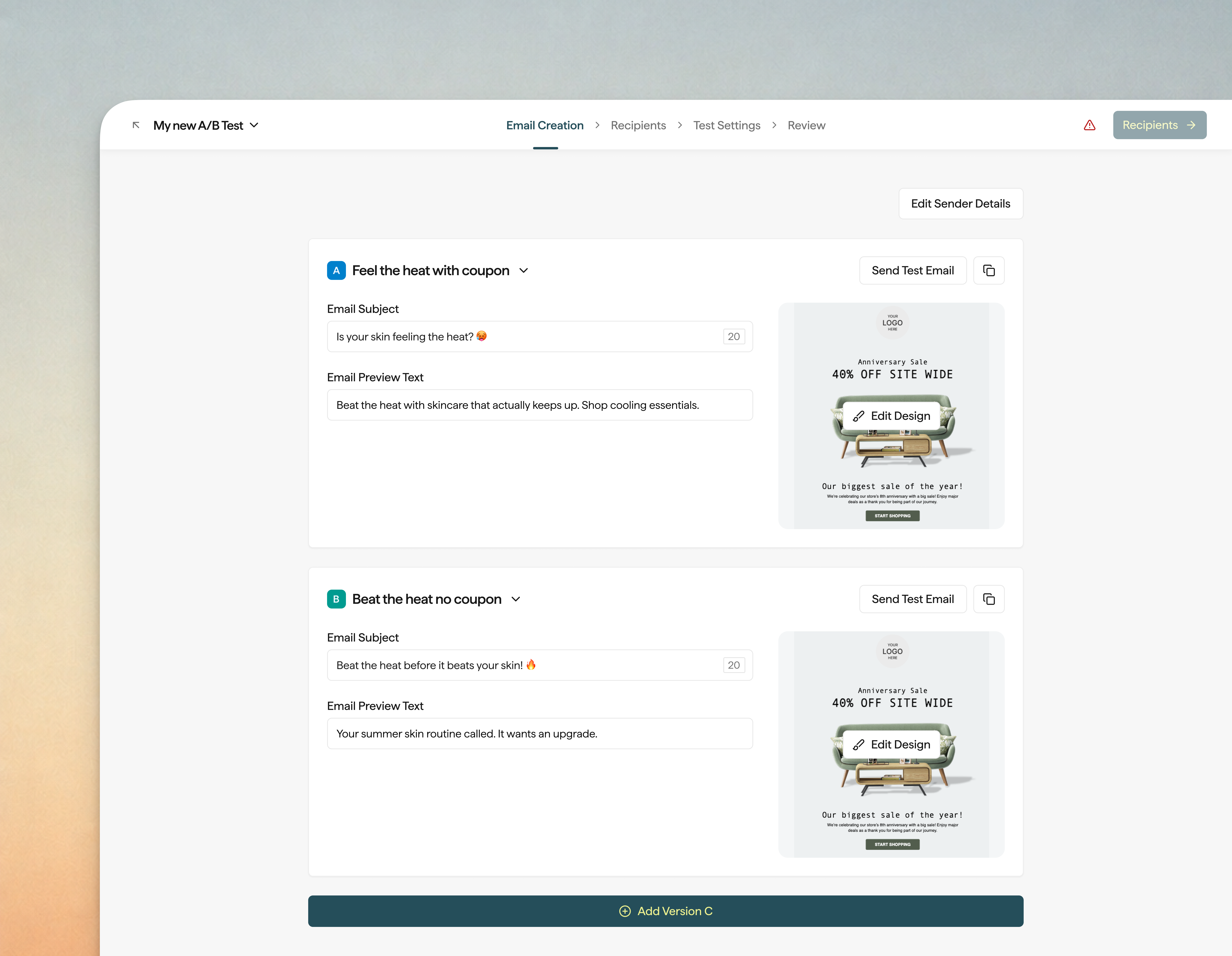The image size is (1232, 956).
Task: Expand the Feel the heat with coupon chevron
Action: [x=523, y=271]
